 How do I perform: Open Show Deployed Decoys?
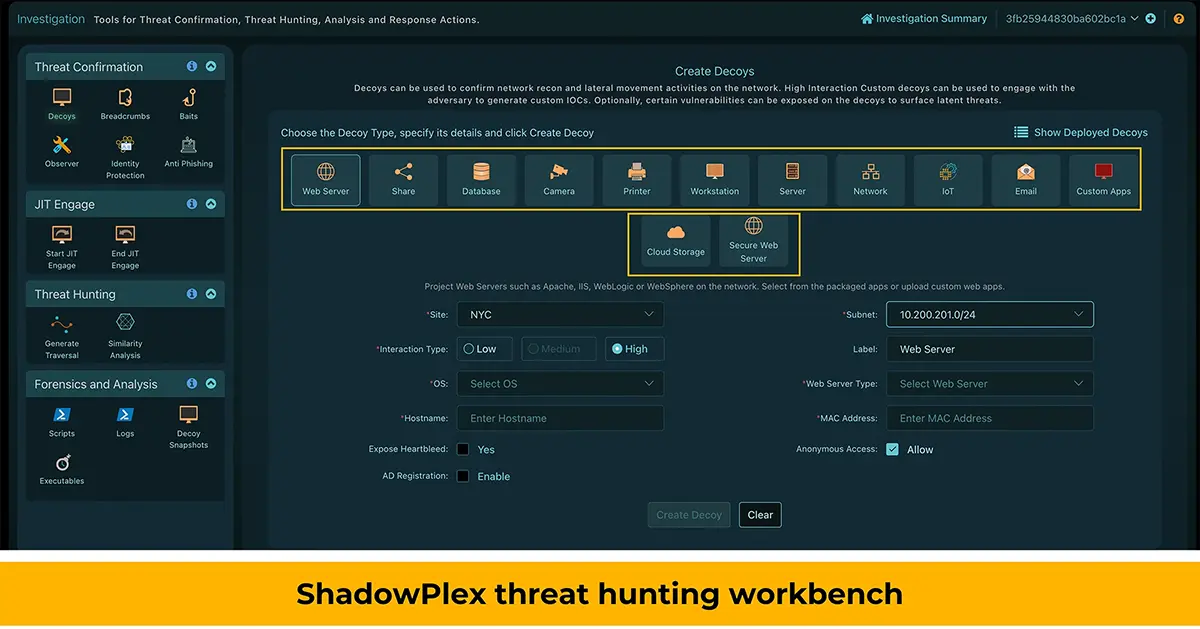[1081, 132]
